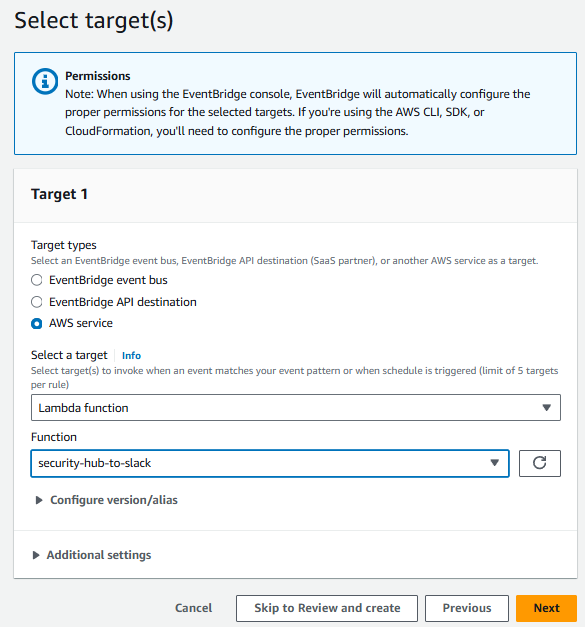
Task: Click Skip to Review and create
Action: click(327, 608)
